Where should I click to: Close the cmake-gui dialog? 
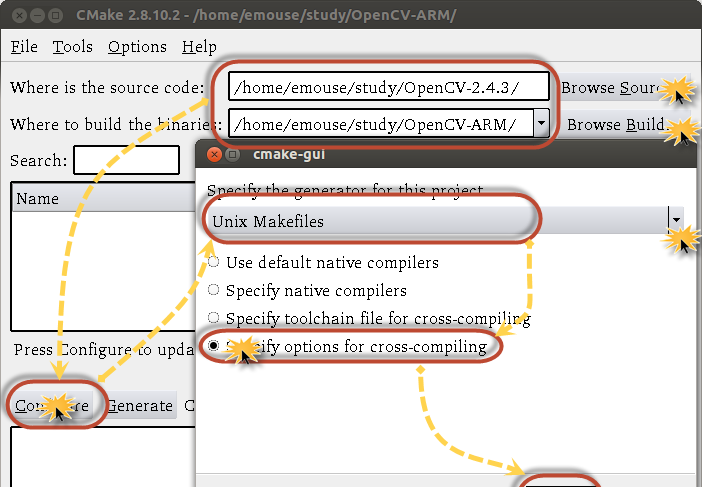[x=214, y=155]
